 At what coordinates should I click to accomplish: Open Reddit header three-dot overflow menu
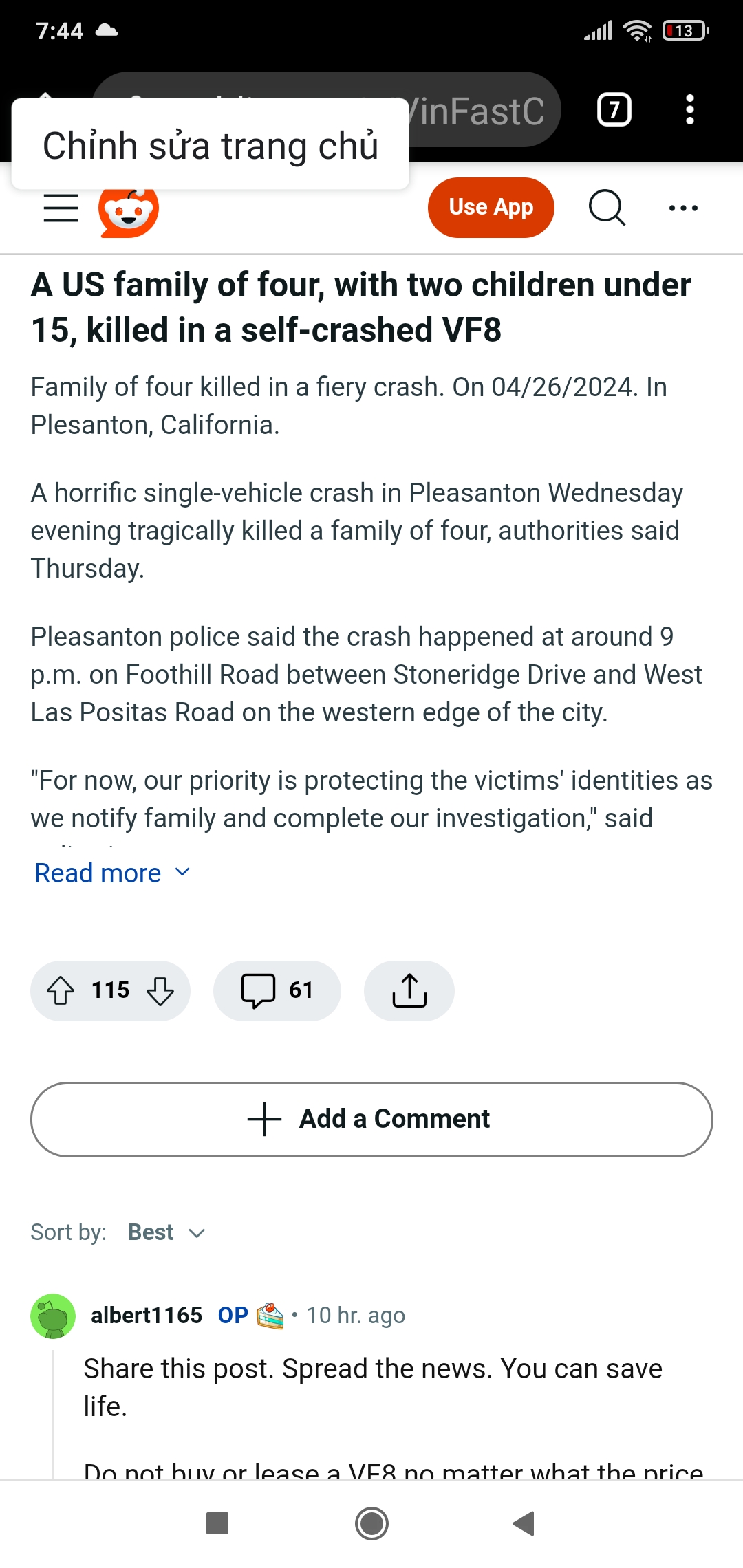click(x=683, y=208)
